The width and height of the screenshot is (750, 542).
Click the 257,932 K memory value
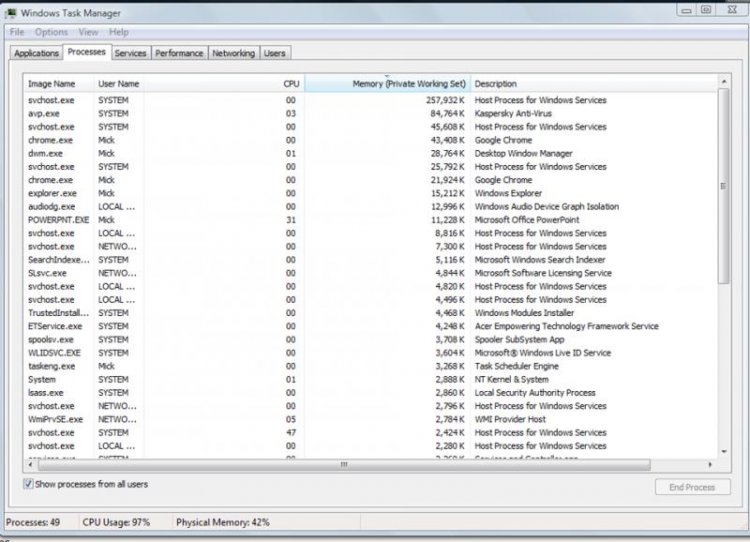(445, 100)
